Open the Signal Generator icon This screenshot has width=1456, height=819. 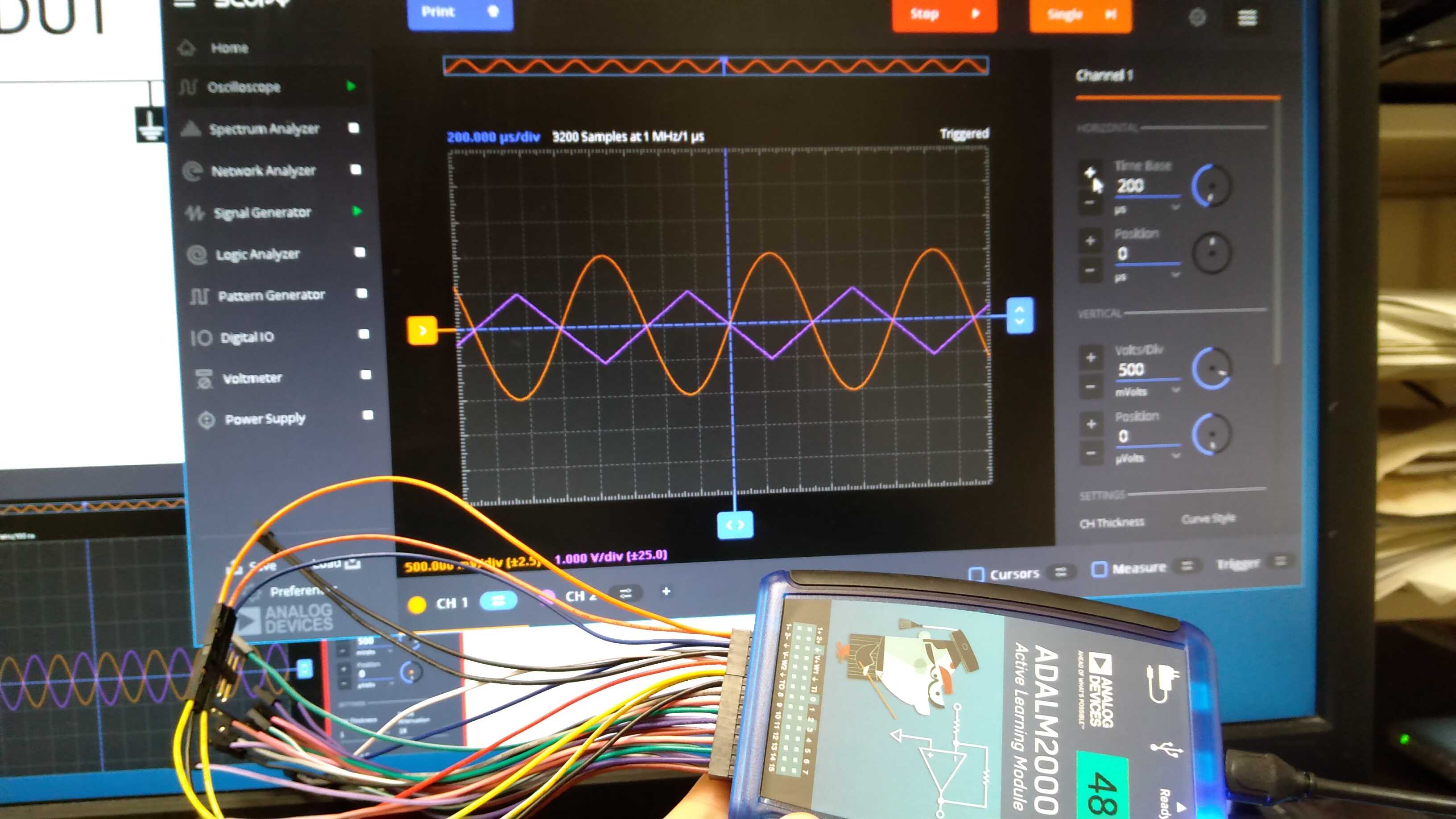coord(195,213)
